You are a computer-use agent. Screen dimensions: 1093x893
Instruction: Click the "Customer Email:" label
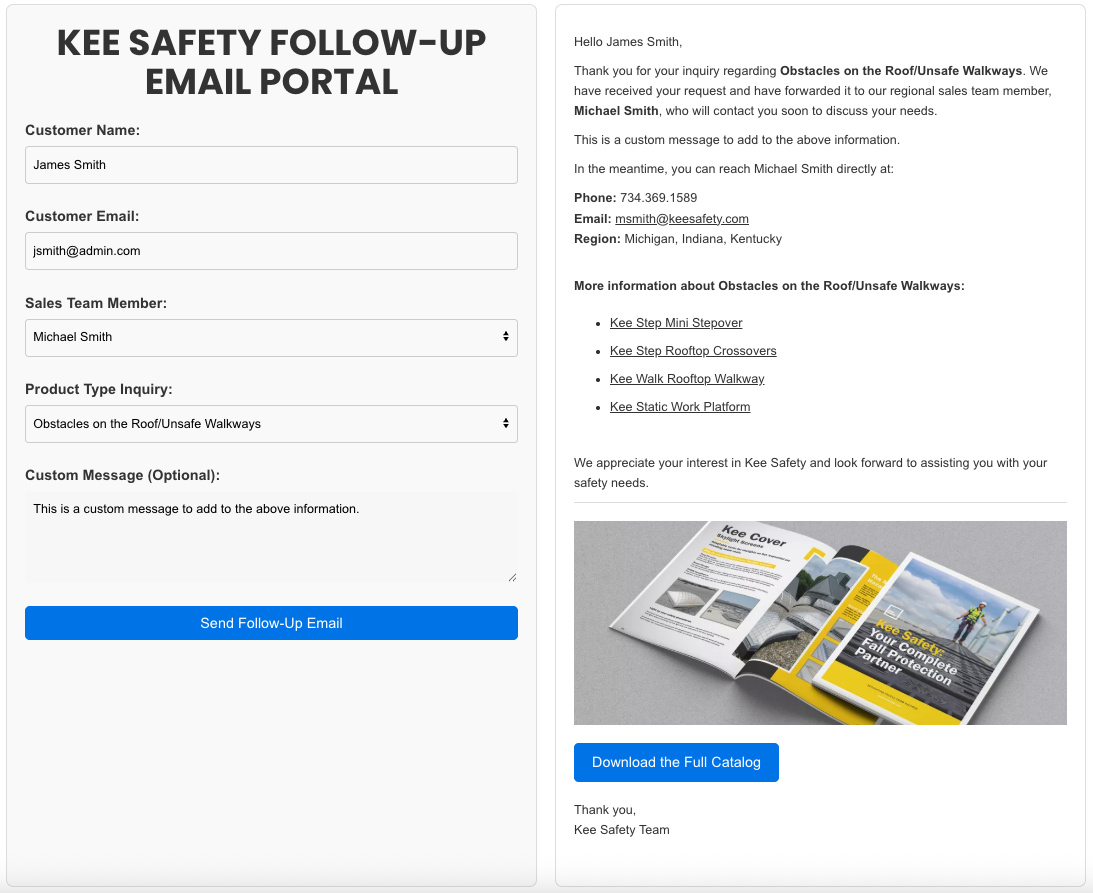(x=82, y=216)
